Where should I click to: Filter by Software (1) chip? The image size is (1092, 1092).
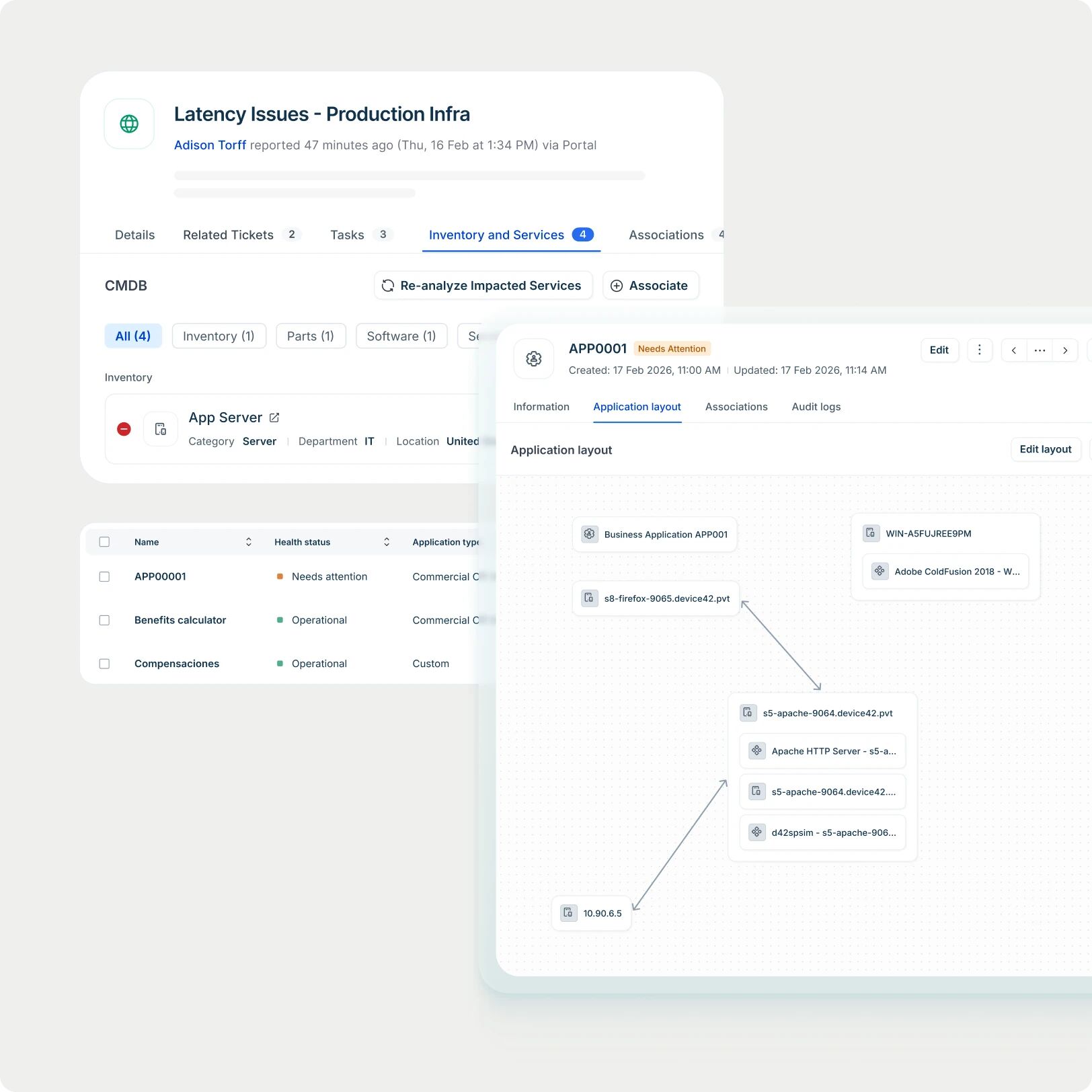pyautogui.click(x=401, y=336)
